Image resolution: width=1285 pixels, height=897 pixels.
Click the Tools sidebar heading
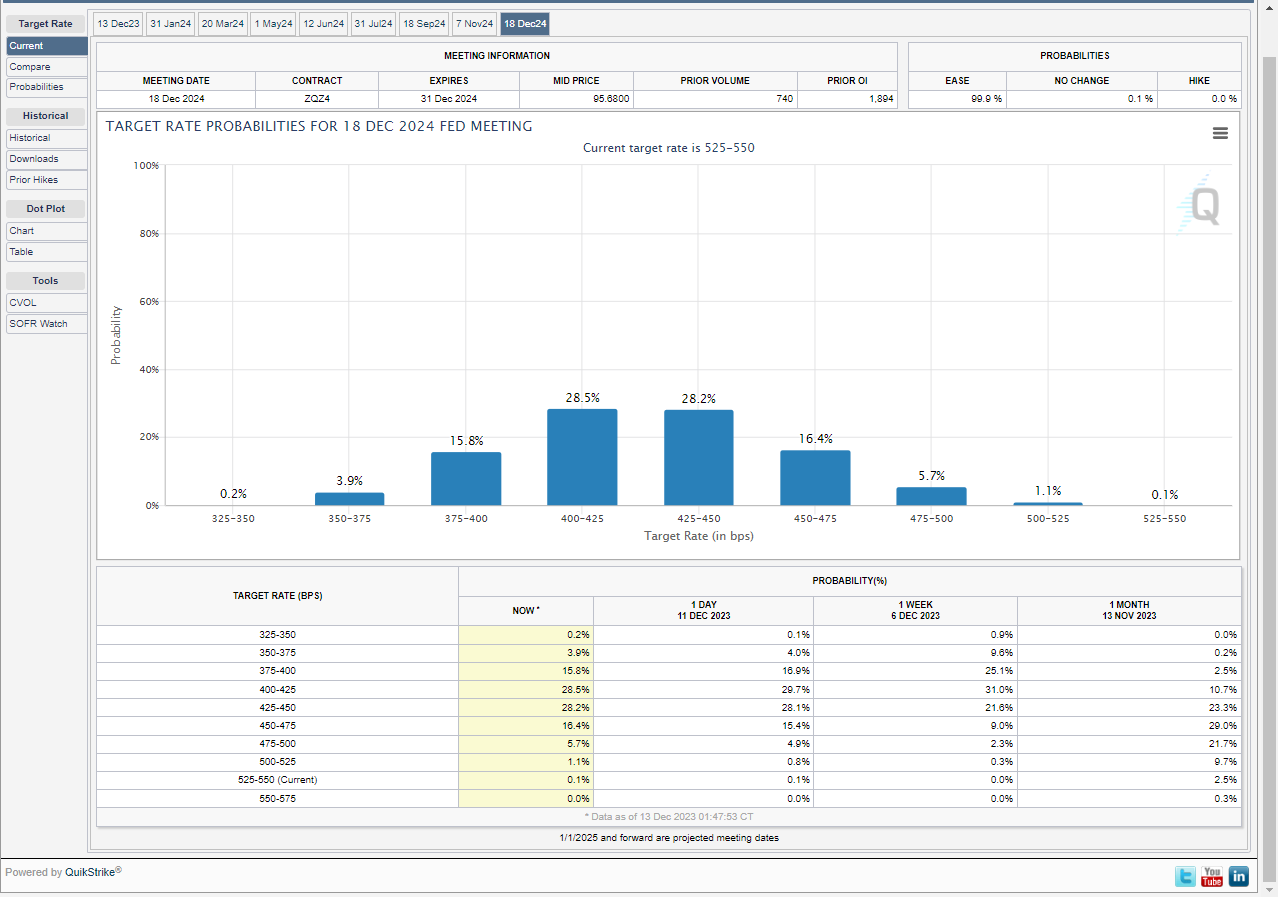(x=46, y=281)
